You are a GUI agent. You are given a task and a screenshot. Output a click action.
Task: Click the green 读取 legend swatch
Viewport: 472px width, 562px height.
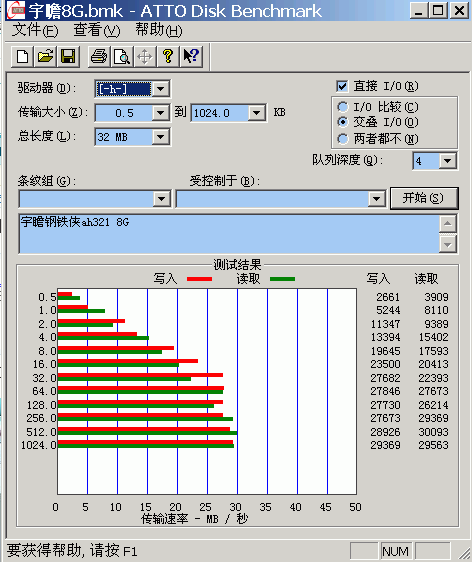tap(282, 279)
